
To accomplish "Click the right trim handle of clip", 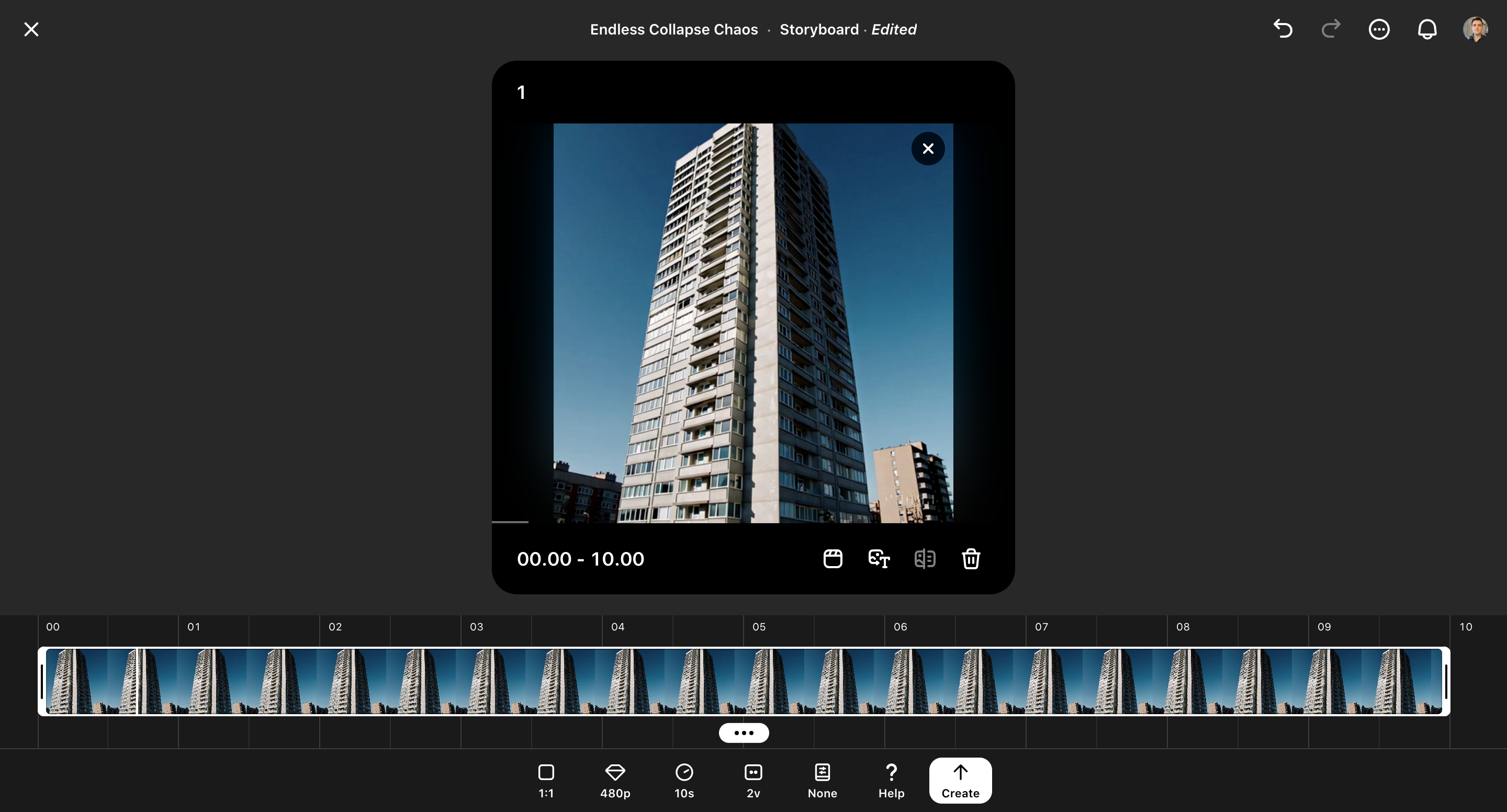I will point(1446,681).
